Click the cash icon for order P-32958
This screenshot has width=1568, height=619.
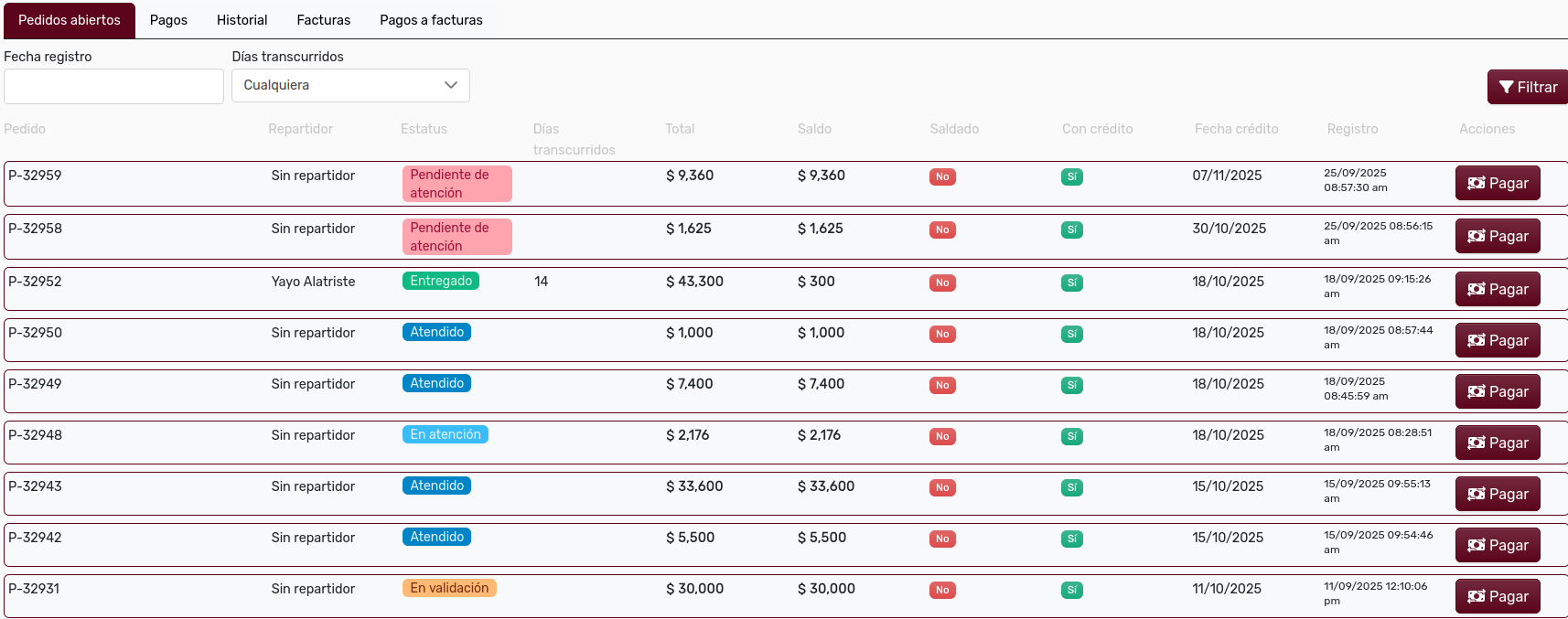[x=1477, y=236]
